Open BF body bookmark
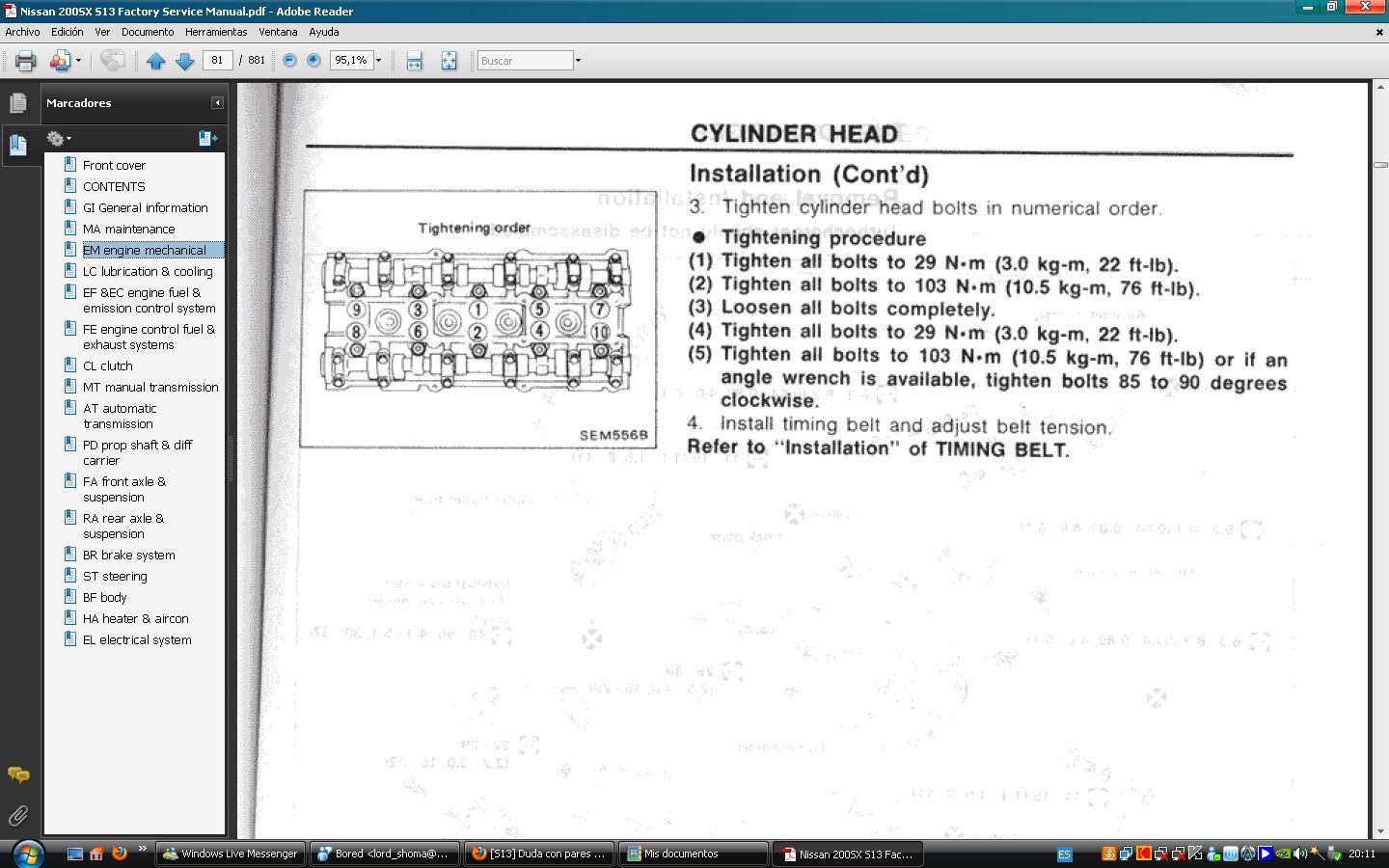1389x868 pixels. pyautogui.click(x=105, y=597)
